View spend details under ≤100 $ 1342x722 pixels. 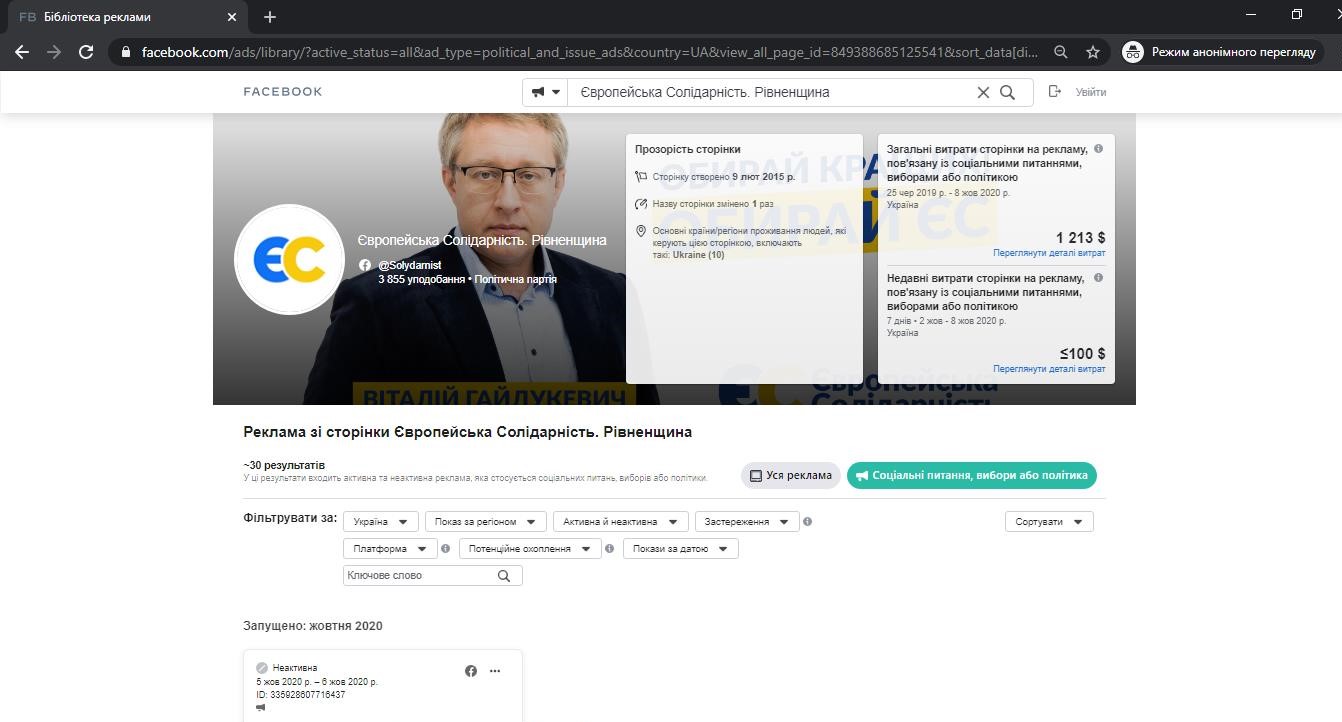[x=1049, y=368]
